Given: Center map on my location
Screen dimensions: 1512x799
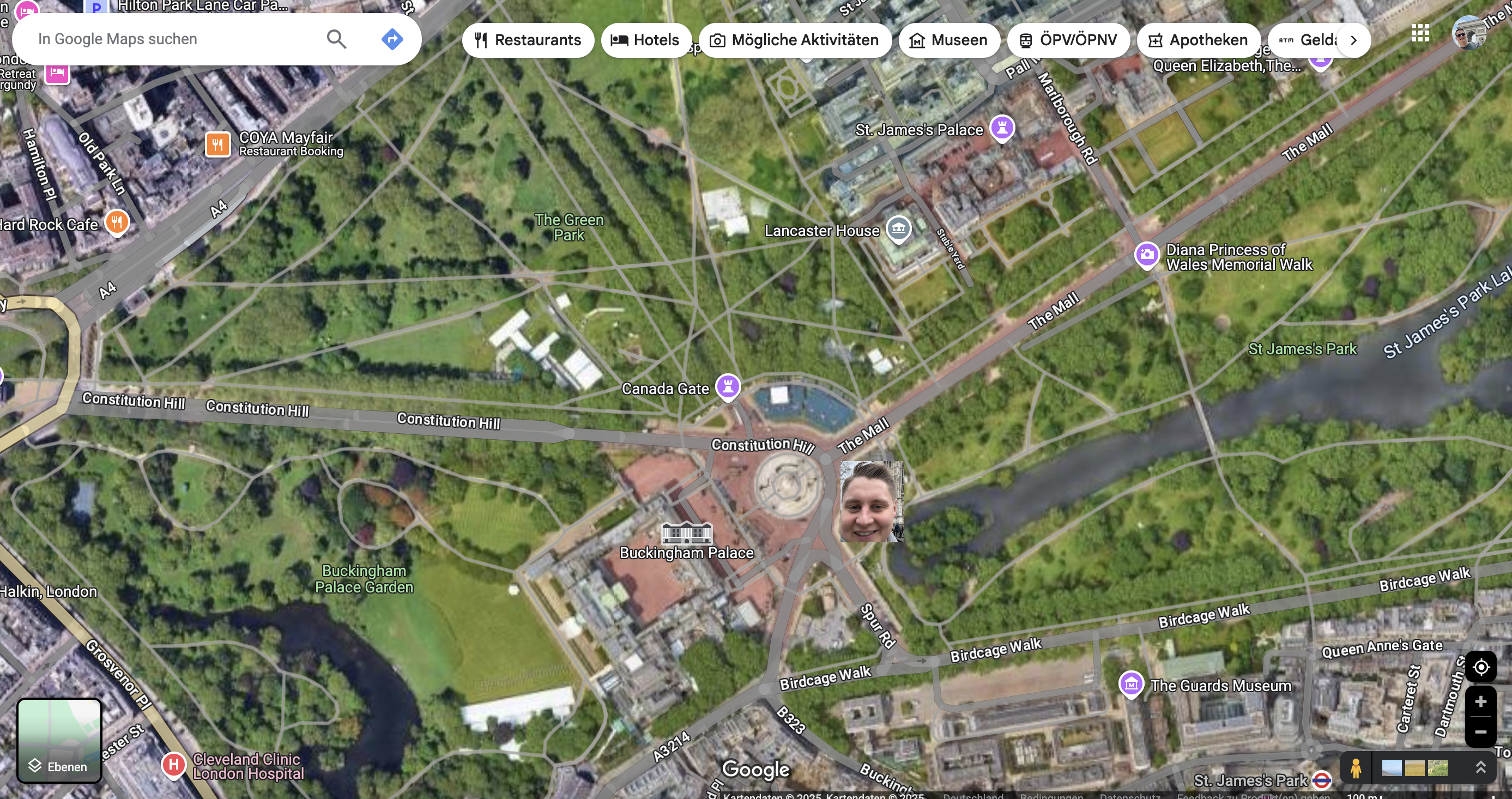Looking at the screenshot, I should click(1480, 668).
